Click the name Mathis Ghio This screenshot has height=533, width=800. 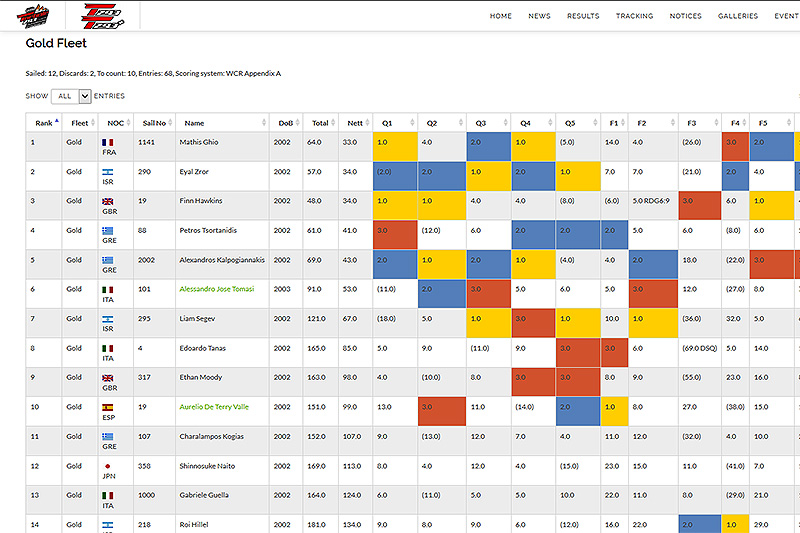[x=198, y=142]
